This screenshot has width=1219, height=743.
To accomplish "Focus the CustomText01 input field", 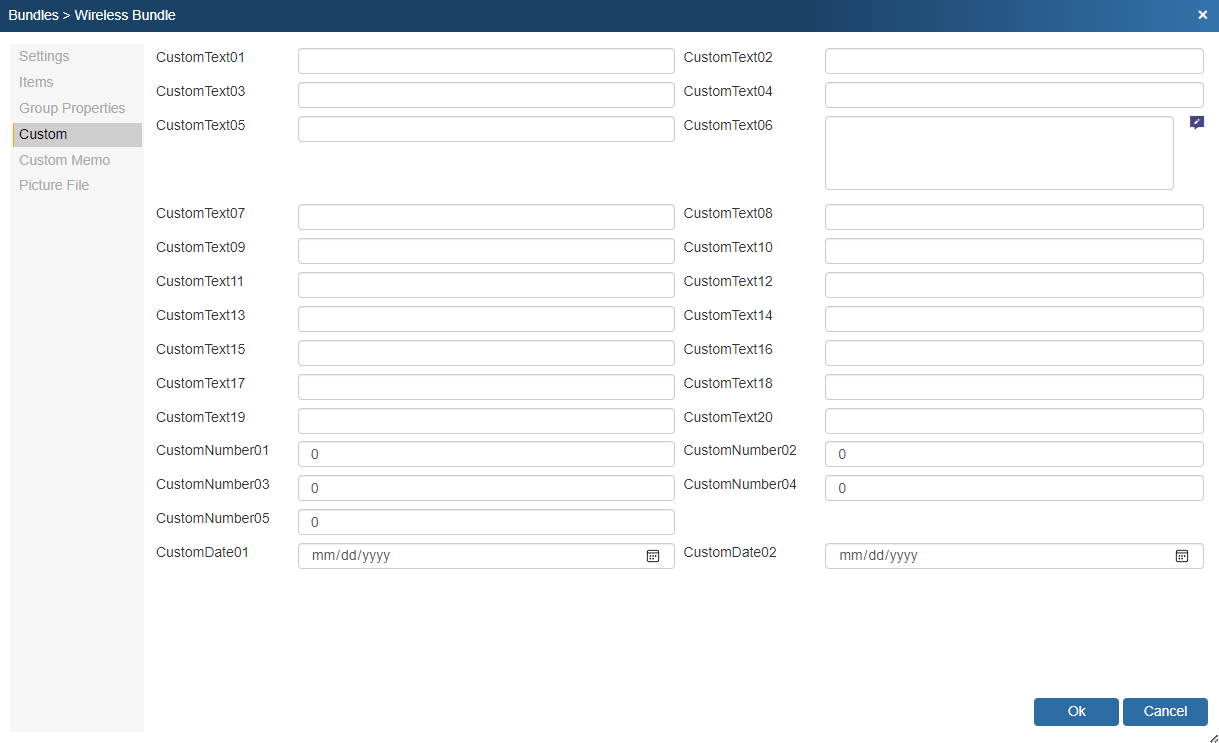I will (486, 61).
